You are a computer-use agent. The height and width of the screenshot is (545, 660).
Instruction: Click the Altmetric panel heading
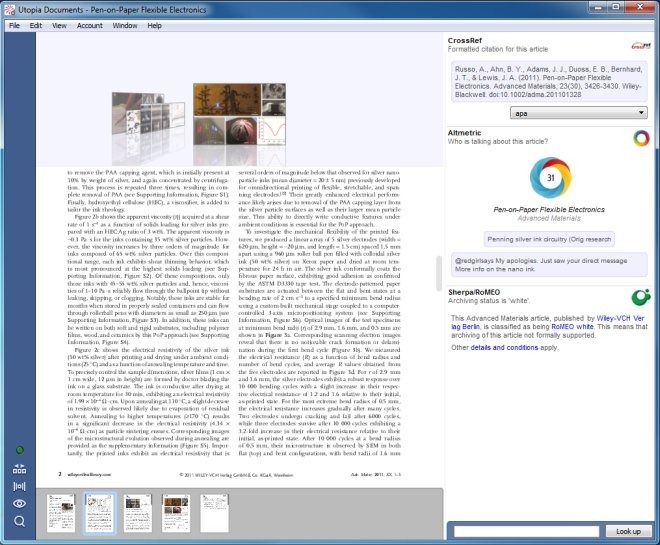point(464,133)
